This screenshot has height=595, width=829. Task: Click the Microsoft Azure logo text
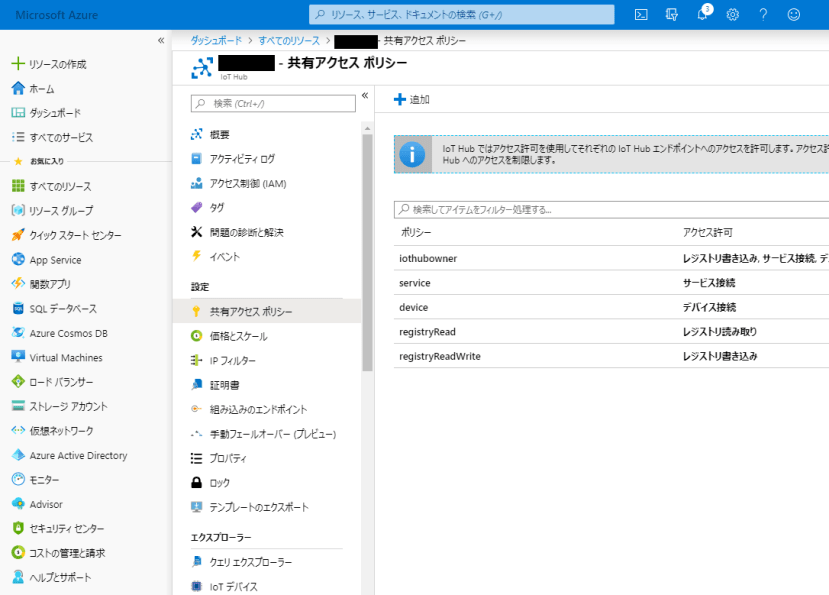point(57,15)
